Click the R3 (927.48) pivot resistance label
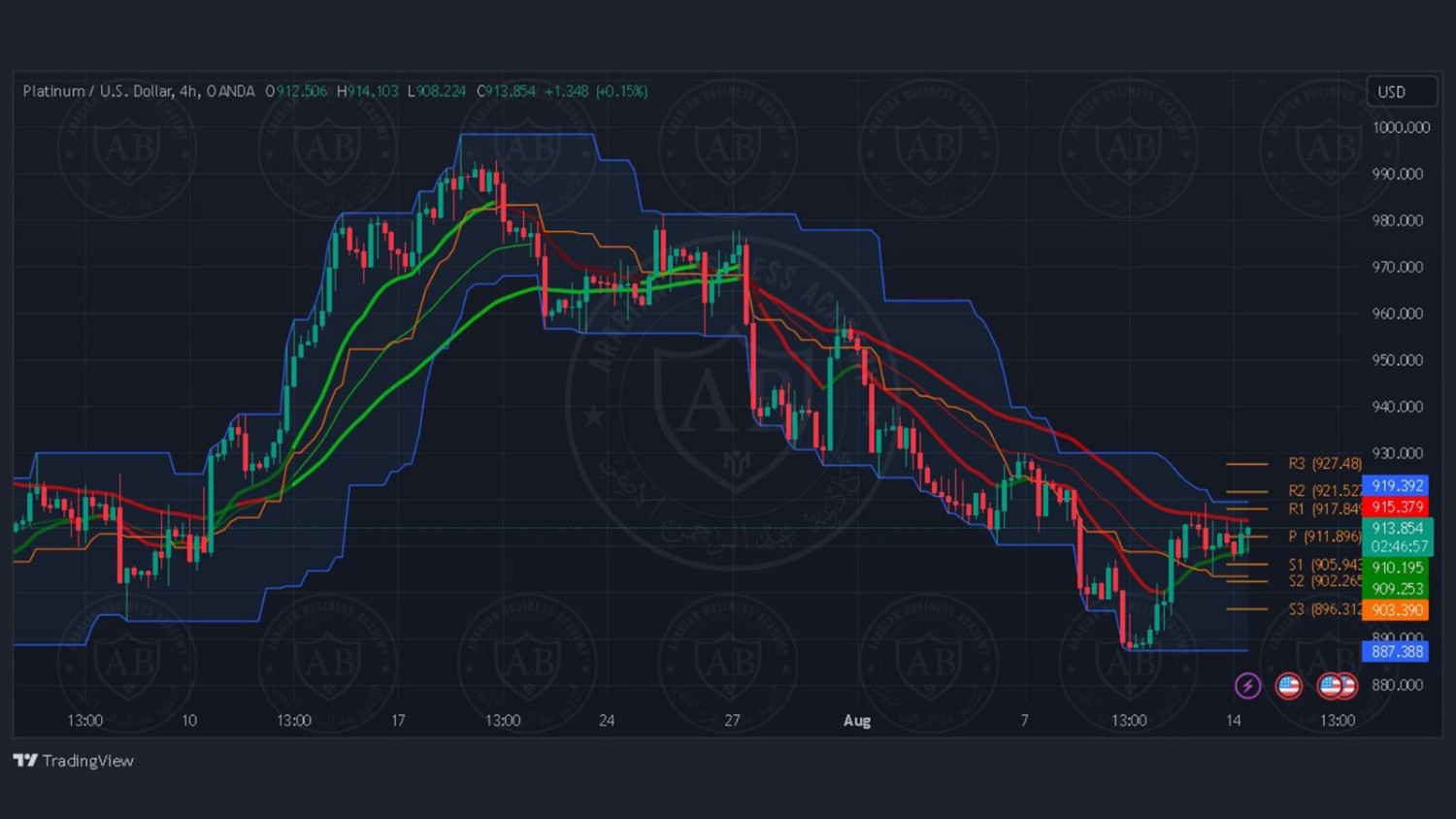Image resolution: width=1456 pixels, height=819 pixels. 1324,464
